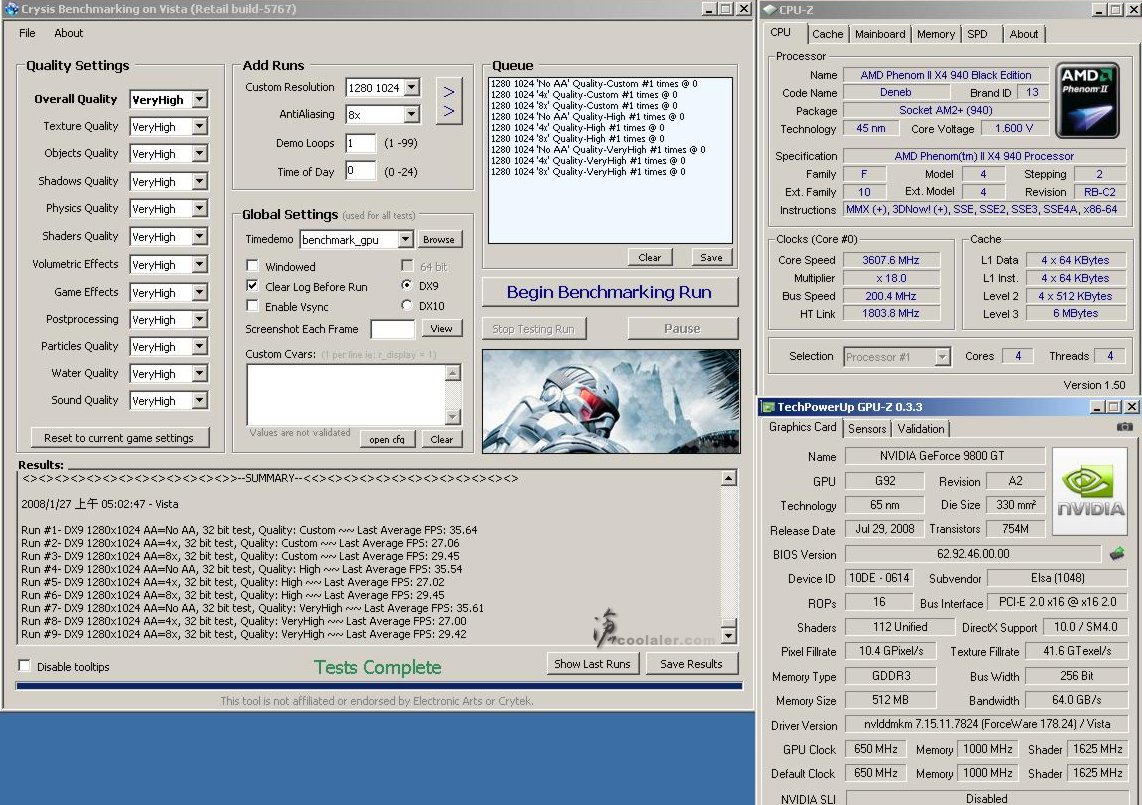This screenshot has height=805, width=1142.
Task: Click the Custom Cvars text area
Action: (x=346, y=395)
